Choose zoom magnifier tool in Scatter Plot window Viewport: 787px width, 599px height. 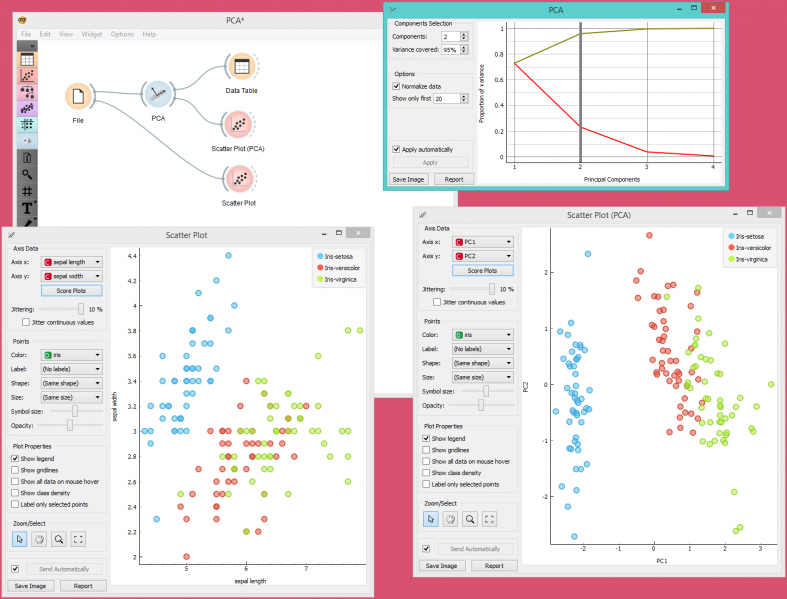(x=59, y=539)
